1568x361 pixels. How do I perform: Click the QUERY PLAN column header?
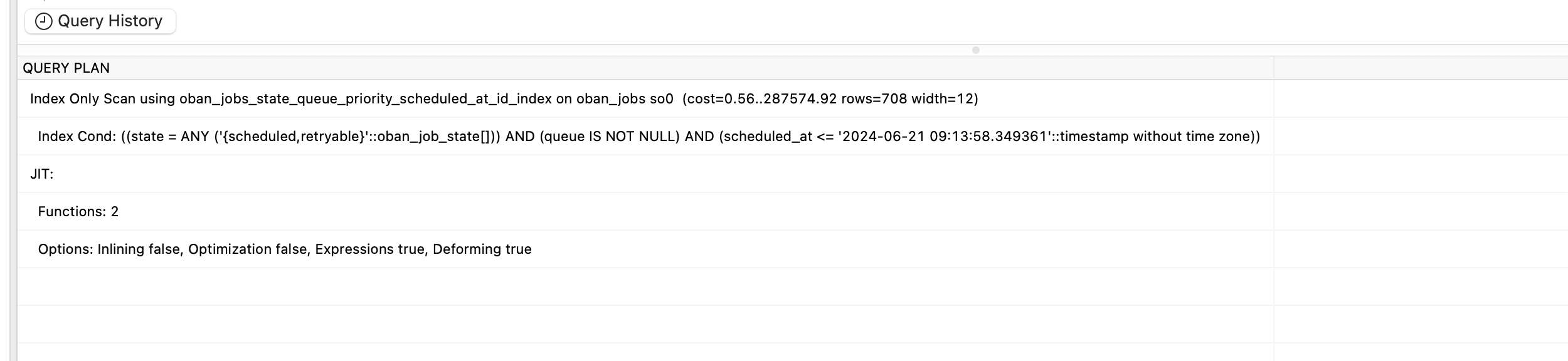pyautogui.click(x=645, y=68)
